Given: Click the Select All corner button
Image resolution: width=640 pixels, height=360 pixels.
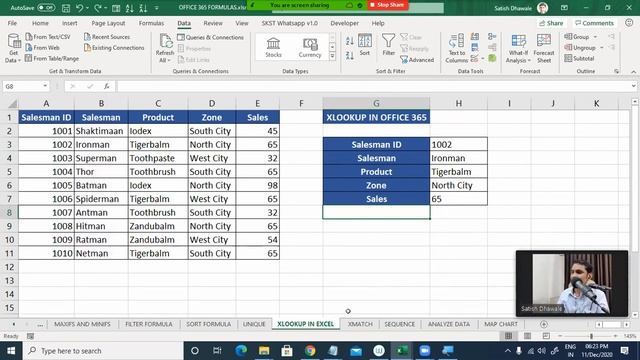Looking at the screenshot, I should [x=12, y=103].
